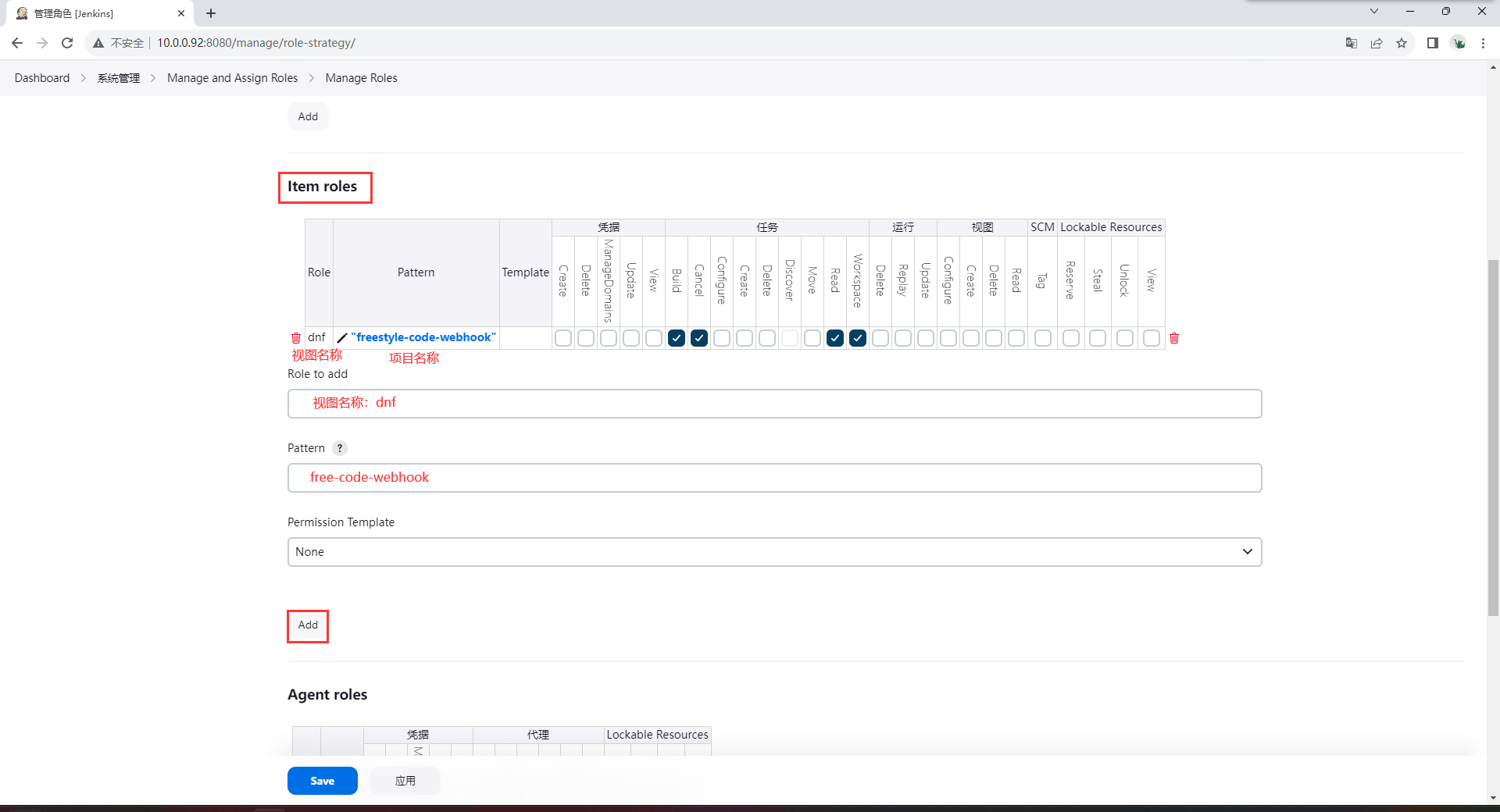This screenshot has width=1500, height=812.
Task: Open the Pattern help question mark
Action: [x=339, y=448]
